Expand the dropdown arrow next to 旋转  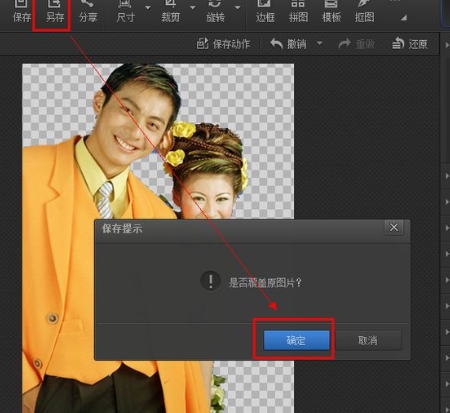(x=238, y=7)
